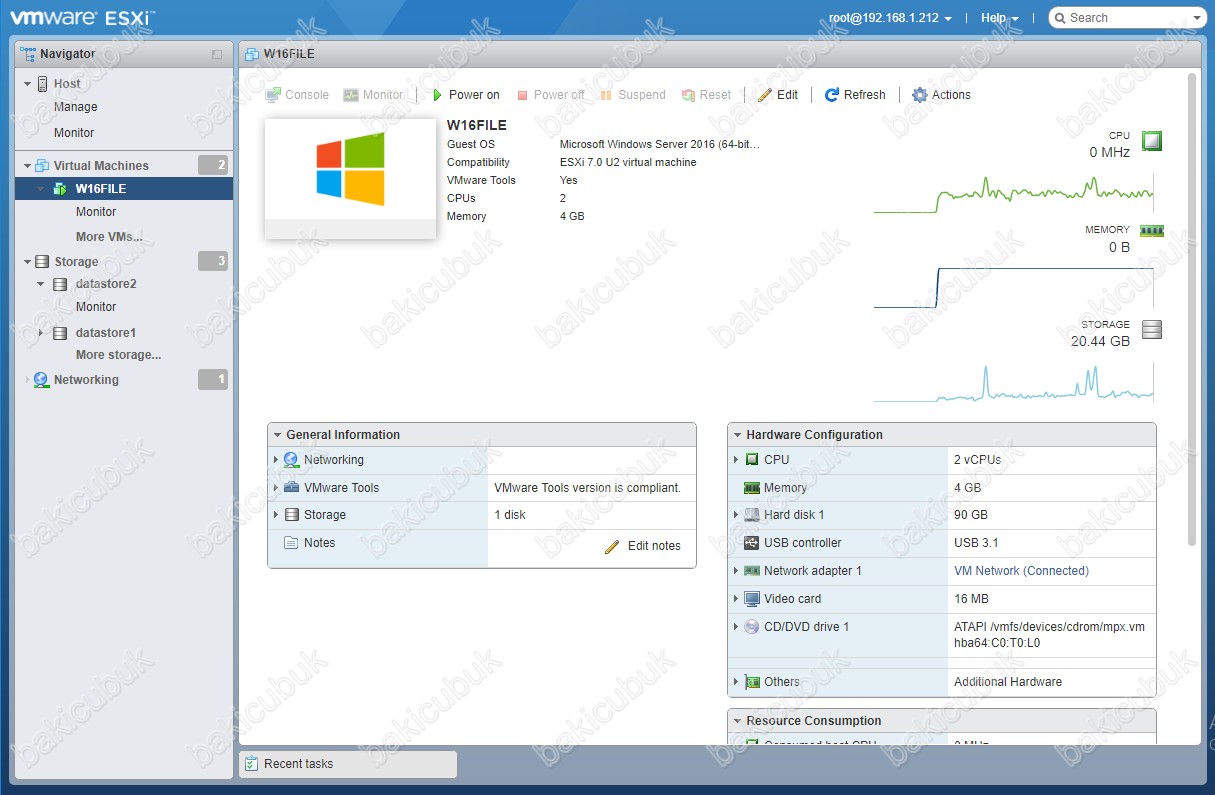Open Manage under Host
Image resolution: width=1215 pixels, height=795 pixels.
[76, 107]
